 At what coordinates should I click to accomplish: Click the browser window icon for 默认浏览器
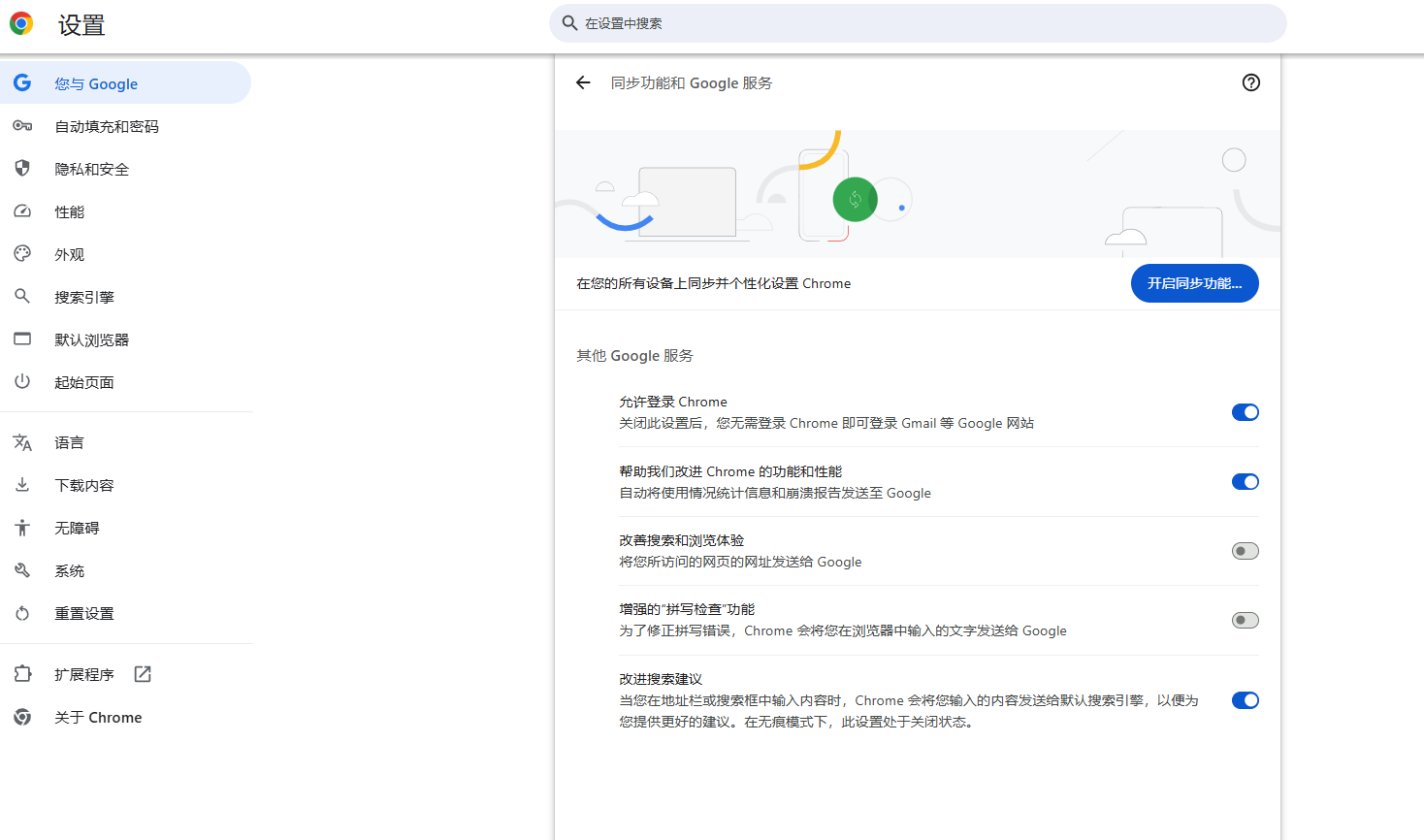pos(22,339)
